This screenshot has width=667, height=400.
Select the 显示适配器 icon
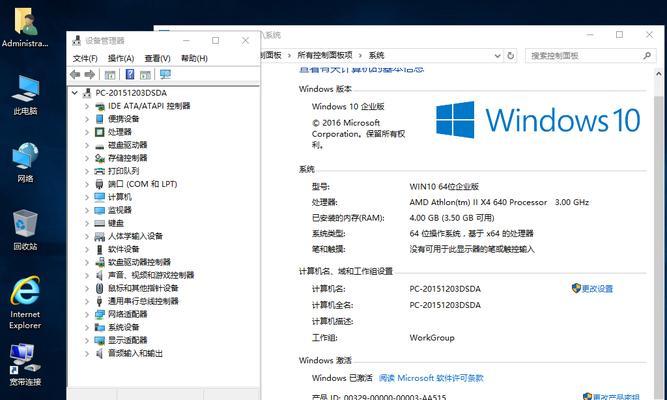[100, 340]
